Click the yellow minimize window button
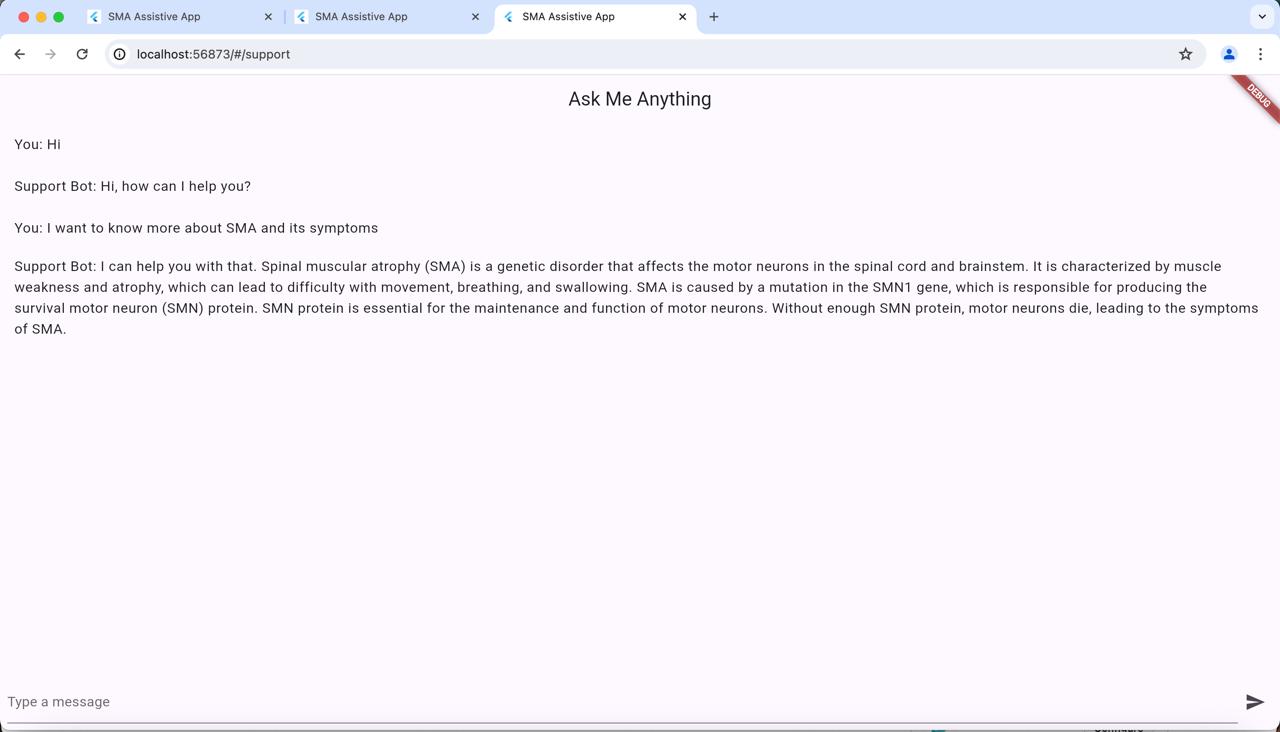 click(x=41, y=17)
